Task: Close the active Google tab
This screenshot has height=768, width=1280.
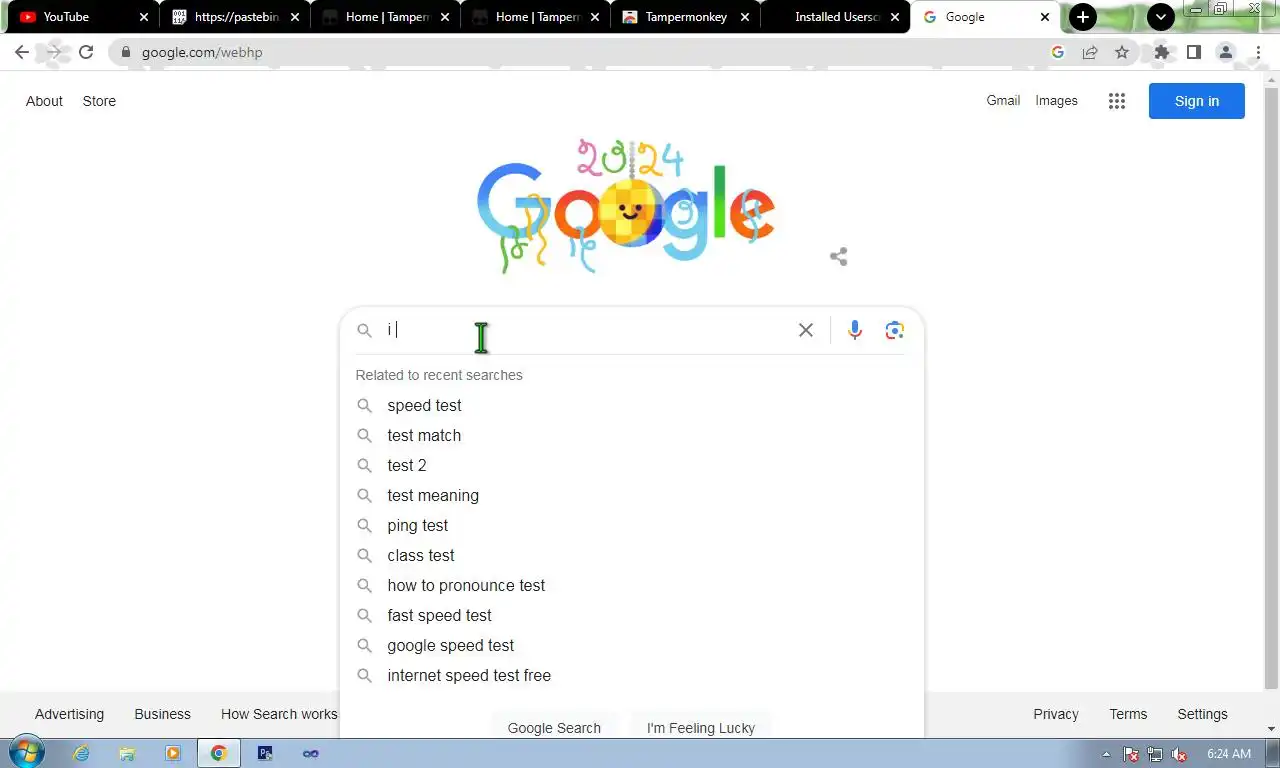Action: [1045, 17]
